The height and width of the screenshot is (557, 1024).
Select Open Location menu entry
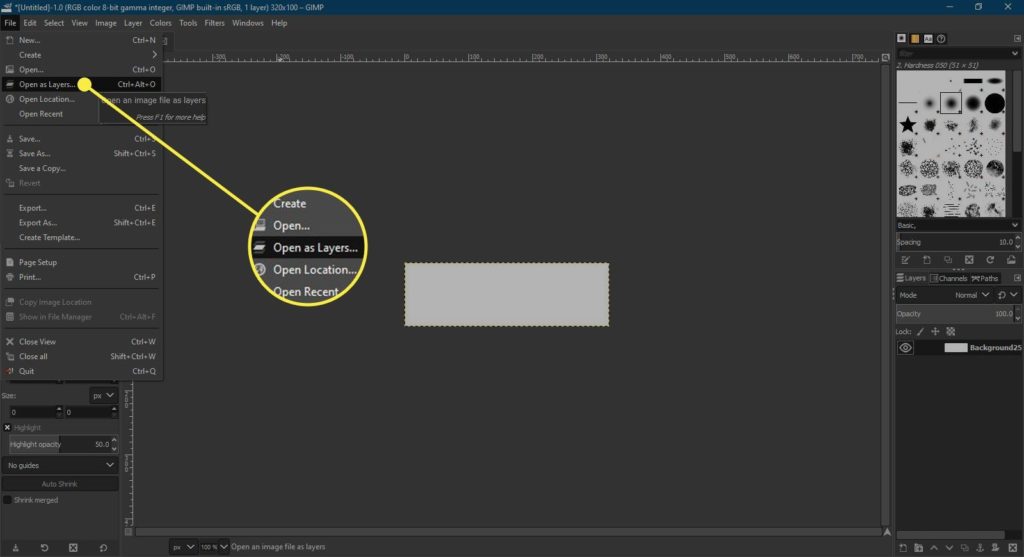[x=81, y=99]
